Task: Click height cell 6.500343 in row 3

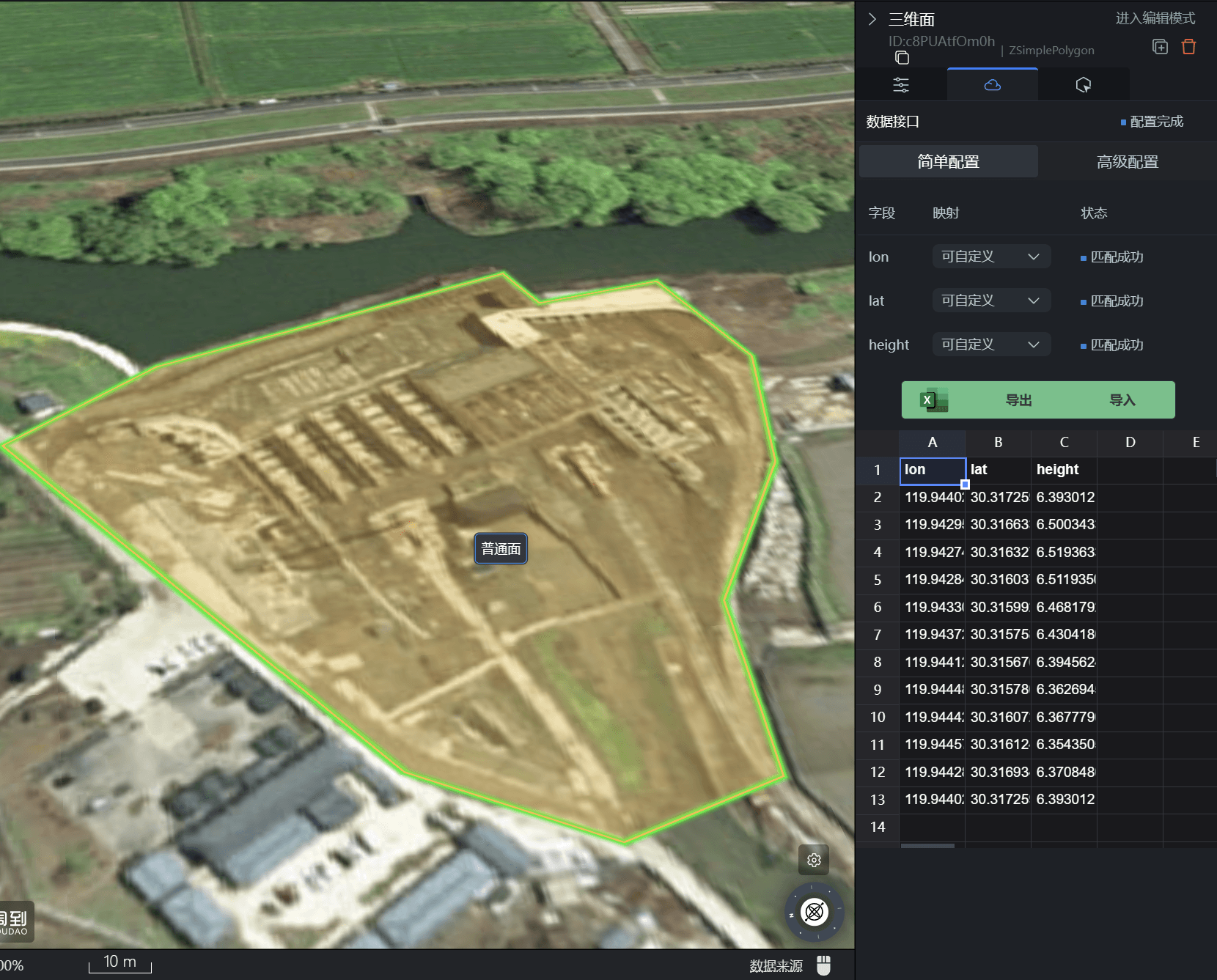Action: coord(1064,525)
